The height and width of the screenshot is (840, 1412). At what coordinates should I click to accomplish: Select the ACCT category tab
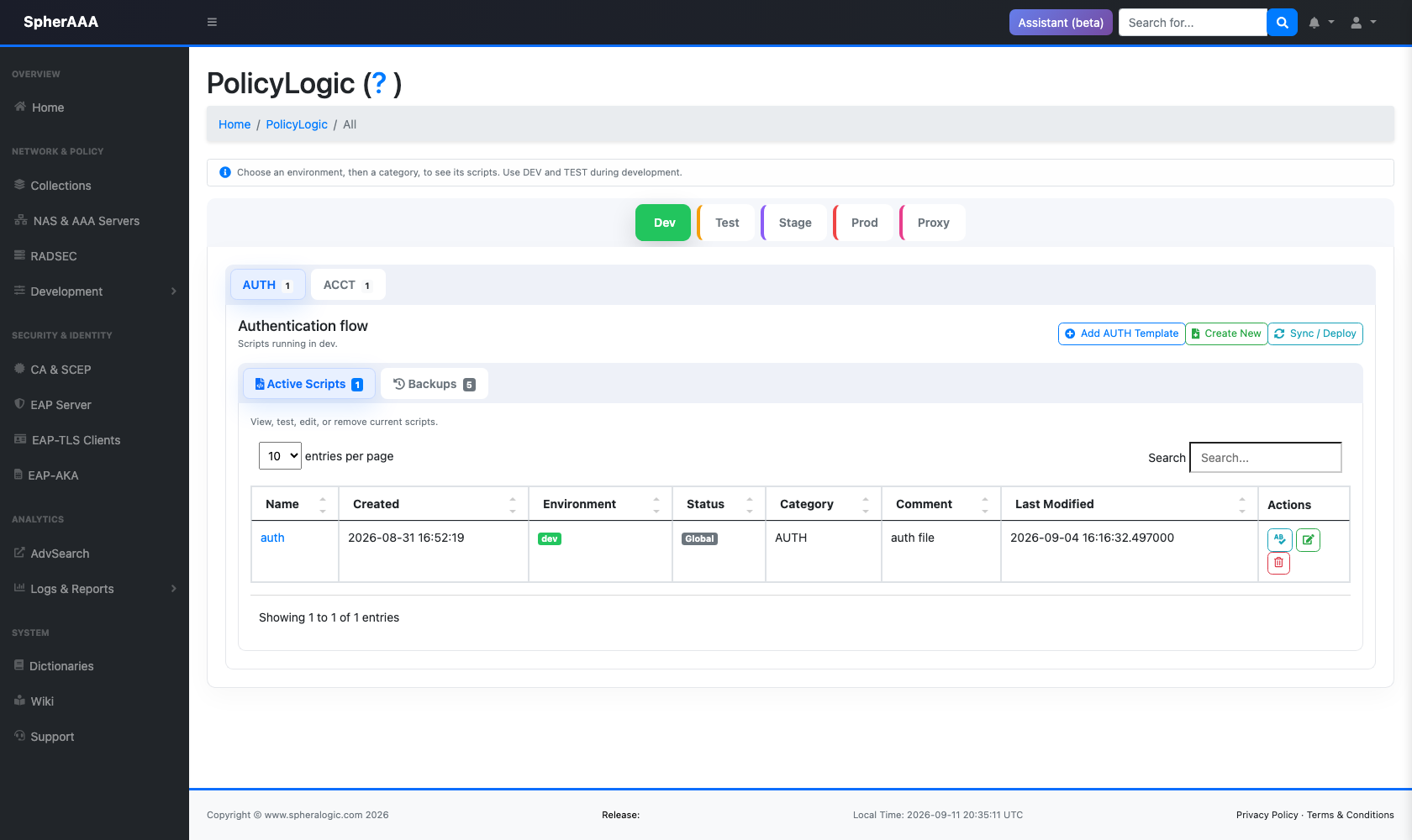pos(348,285)
